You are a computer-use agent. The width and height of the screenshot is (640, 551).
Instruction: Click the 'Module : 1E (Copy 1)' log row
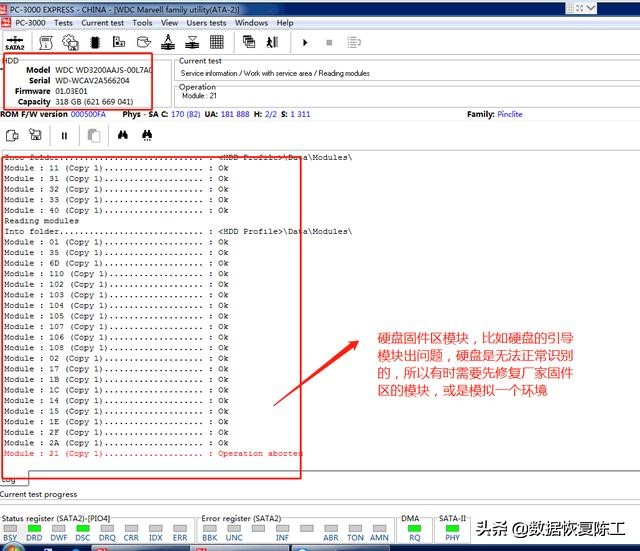click(x=116, y=422)
